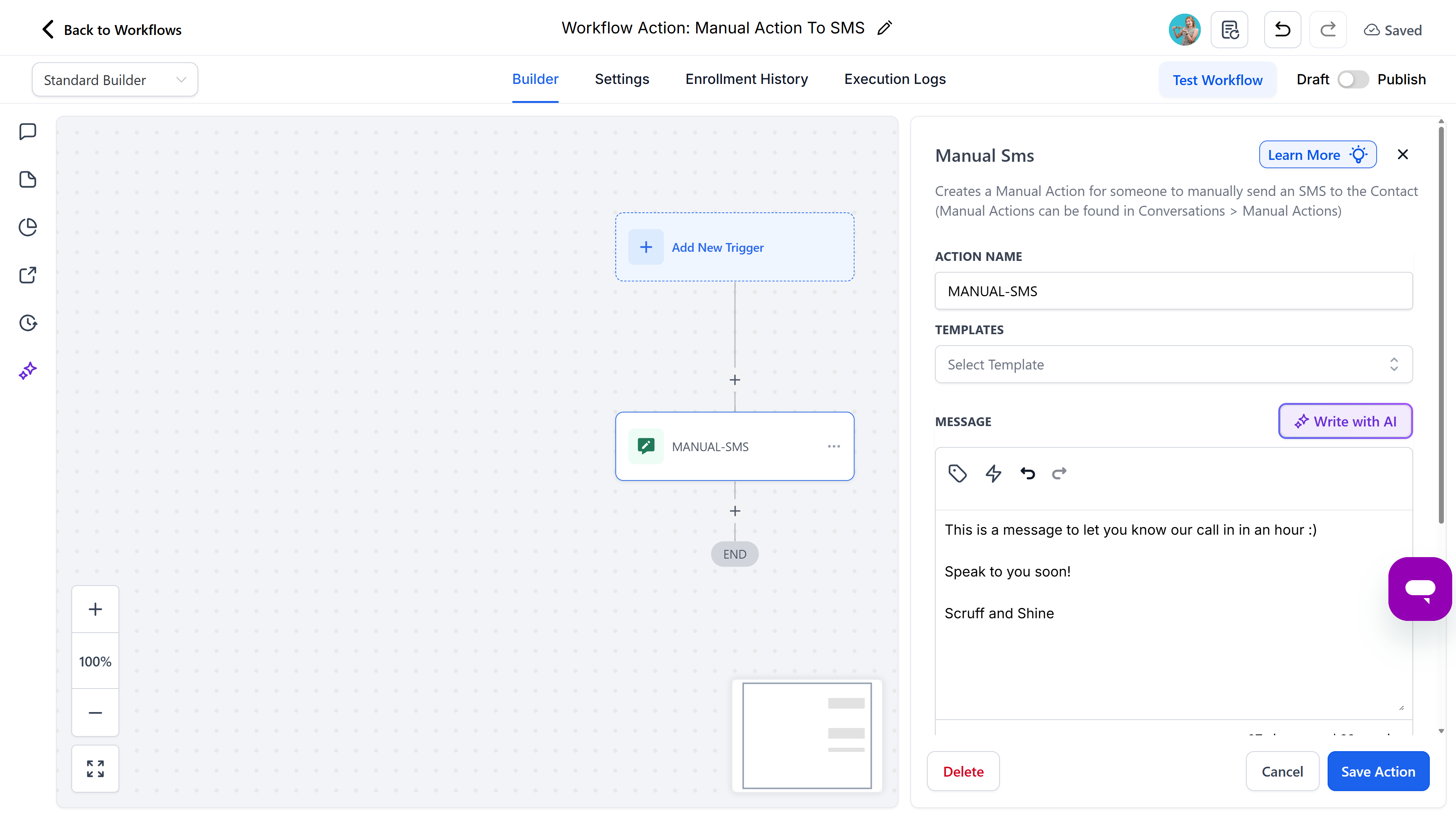Click the external link icon in sidebar
Viewport: 1456px width, 818px height.
coord(28,275)
